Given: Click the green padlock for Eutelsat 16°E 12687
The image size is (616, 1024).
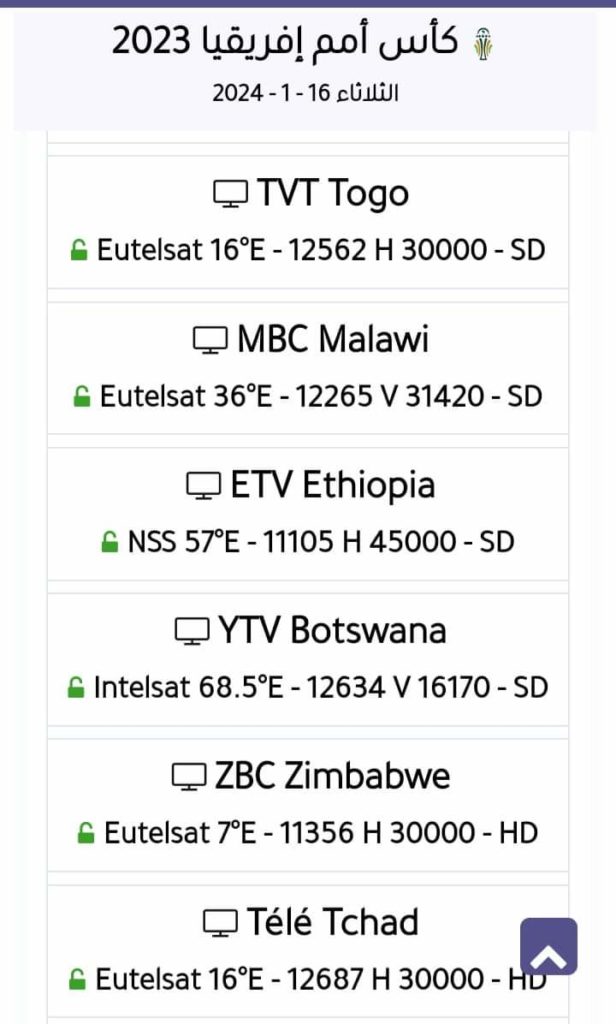Looking at the screenshot, I should point(77,979).
